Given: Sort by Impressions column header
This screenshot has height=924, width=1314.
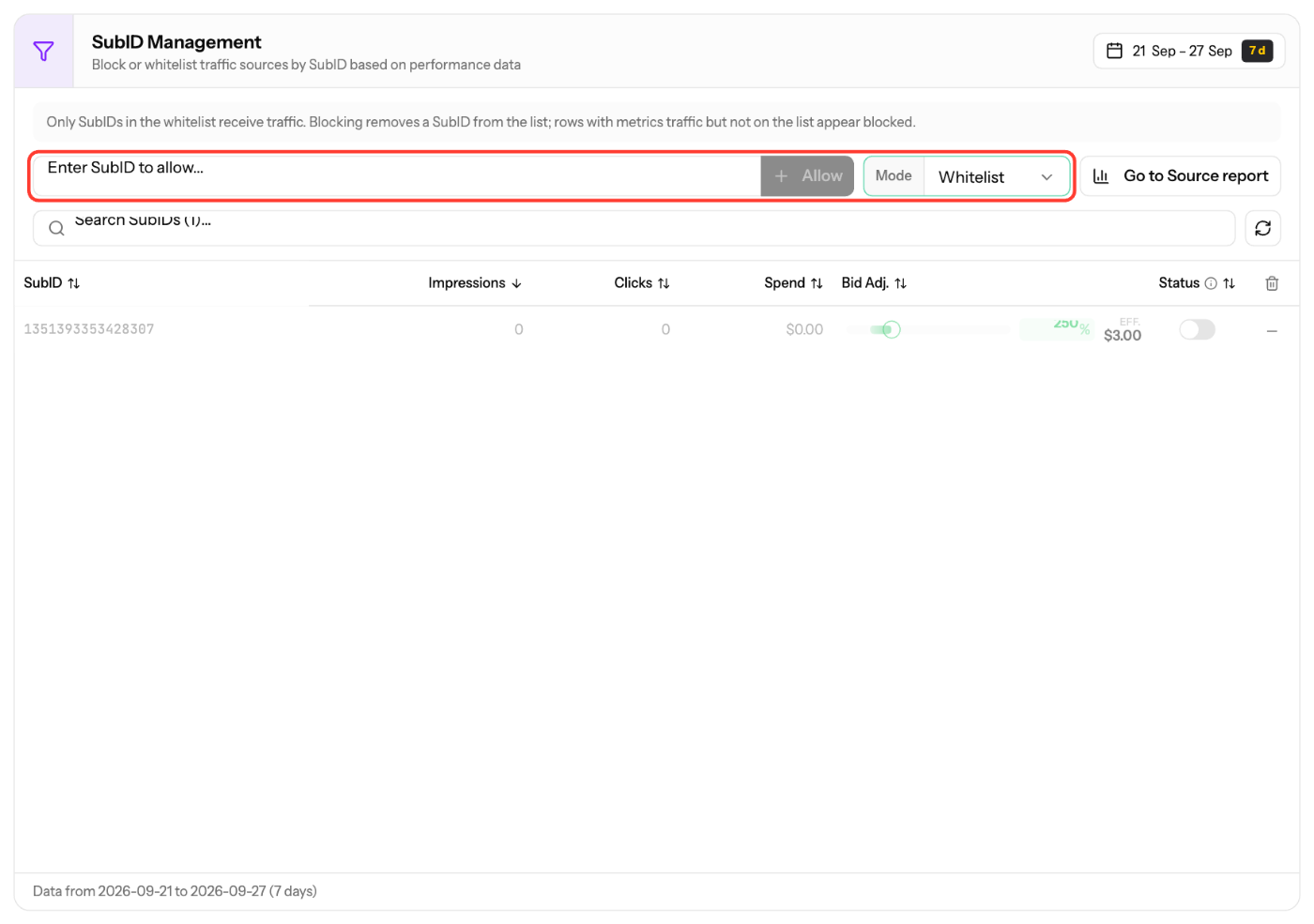Looking at the screenshot, I should coord(475,282).
